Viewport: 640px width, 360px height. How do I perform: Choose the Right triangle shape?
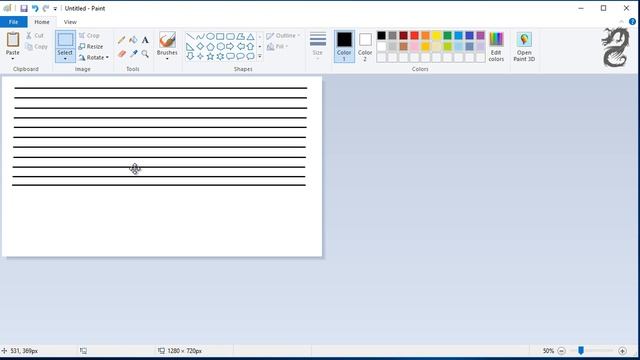[x=190, y=47]
